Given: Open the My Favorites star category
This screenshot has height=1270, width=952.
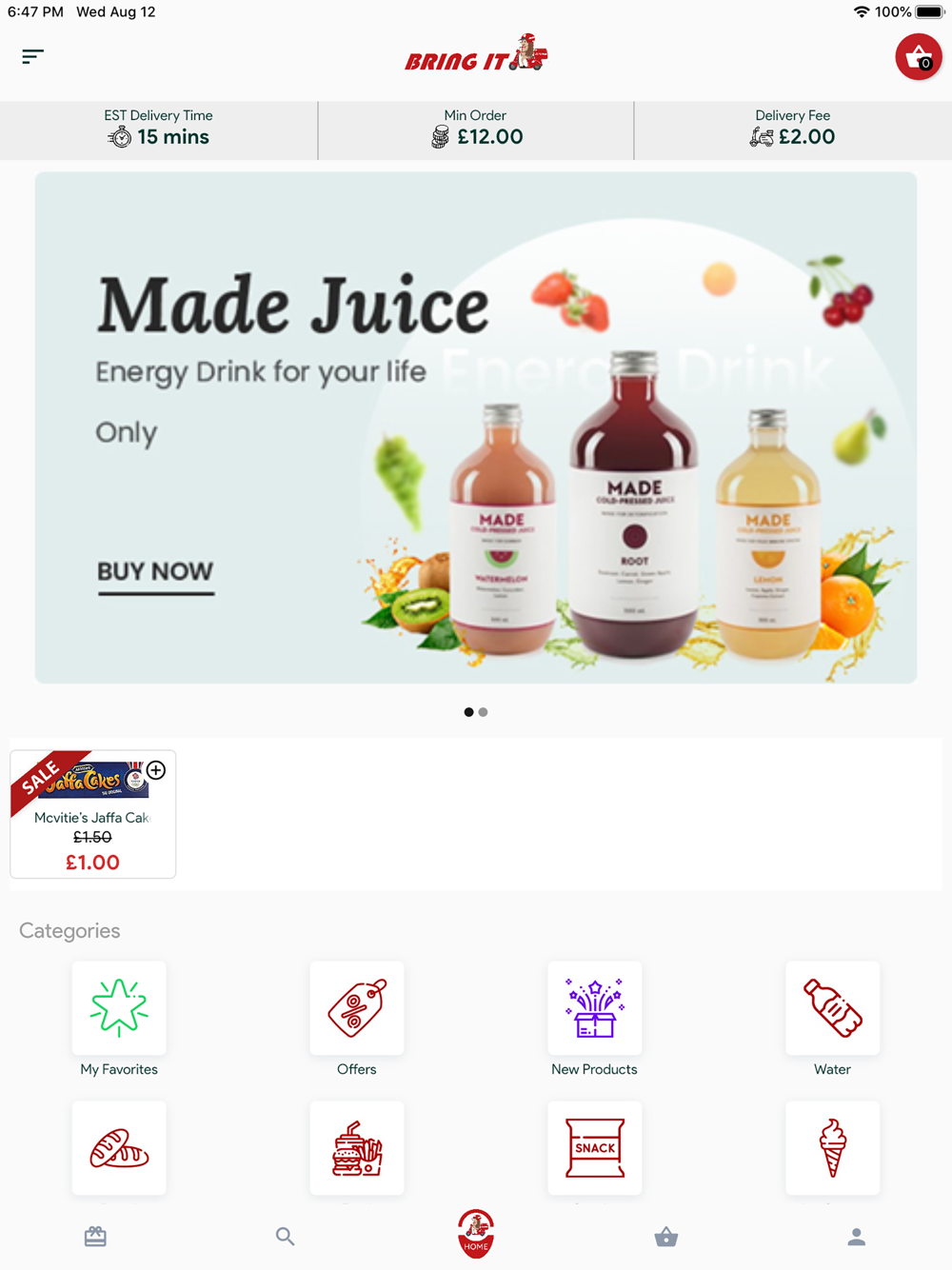Looking at the screenshot, I should (x=119, y=1008).
